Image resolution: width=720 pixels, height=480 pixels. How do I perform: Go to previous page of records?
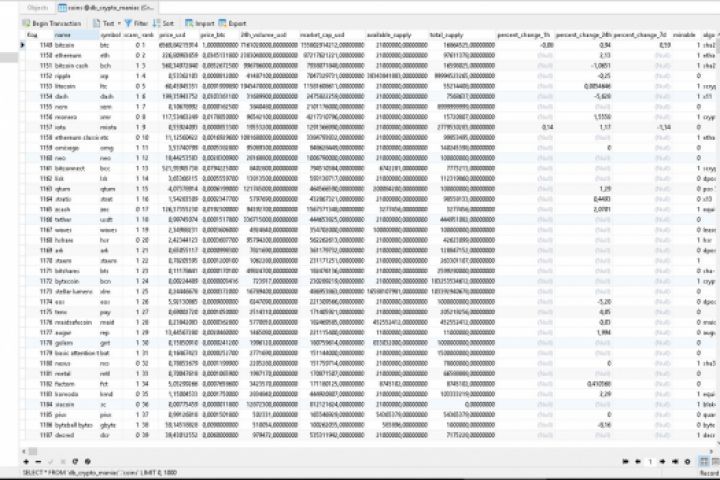[638, 462]
